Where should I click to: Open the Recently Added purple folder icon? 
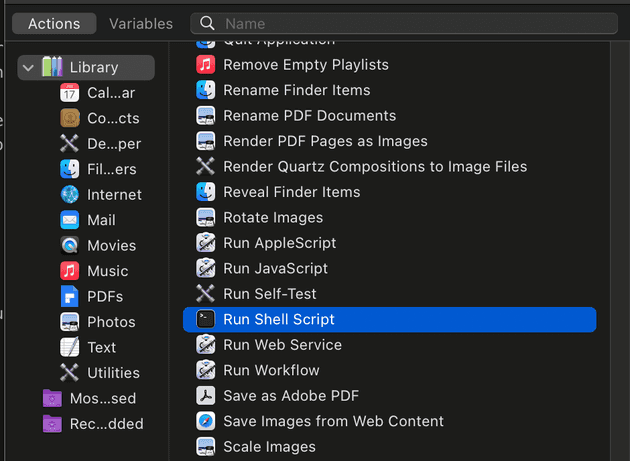[x=52, y=424]
